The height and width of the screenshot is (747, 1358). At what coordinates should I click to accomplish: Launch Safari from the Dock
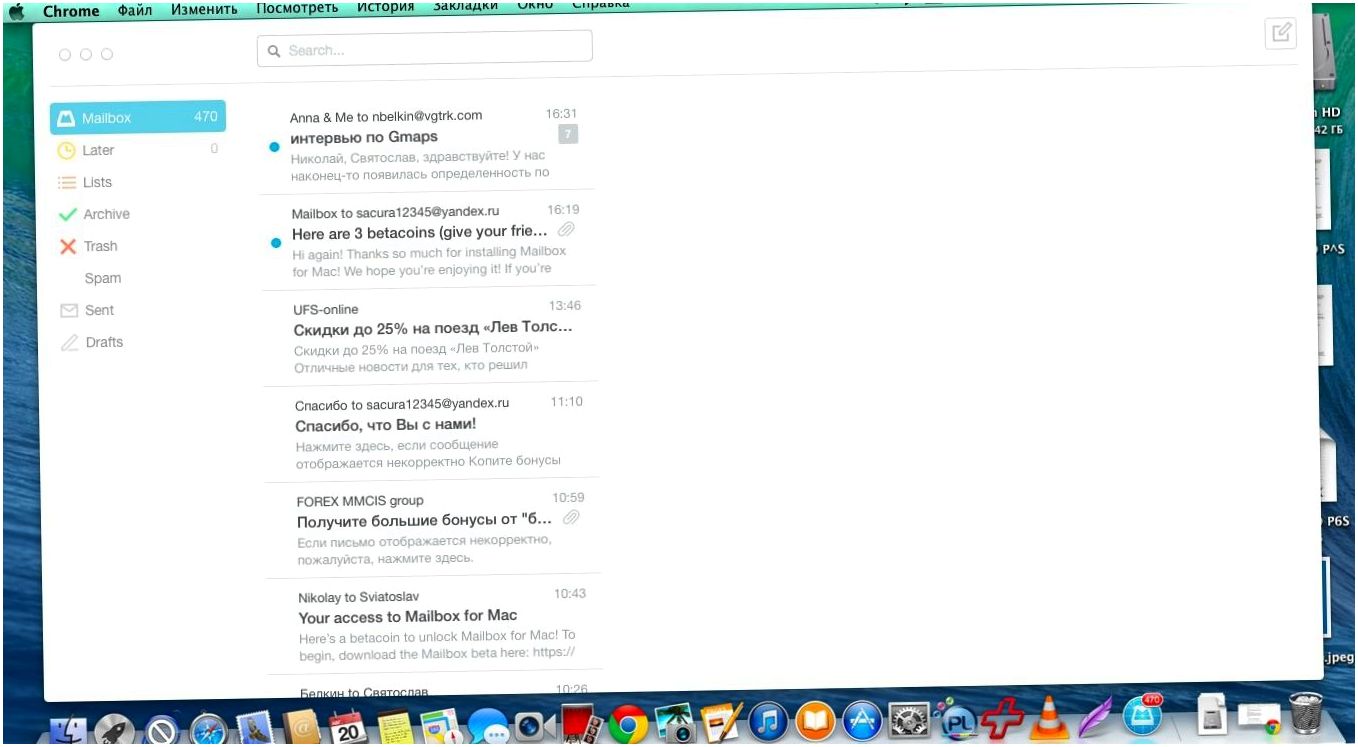tap(210, 729)
